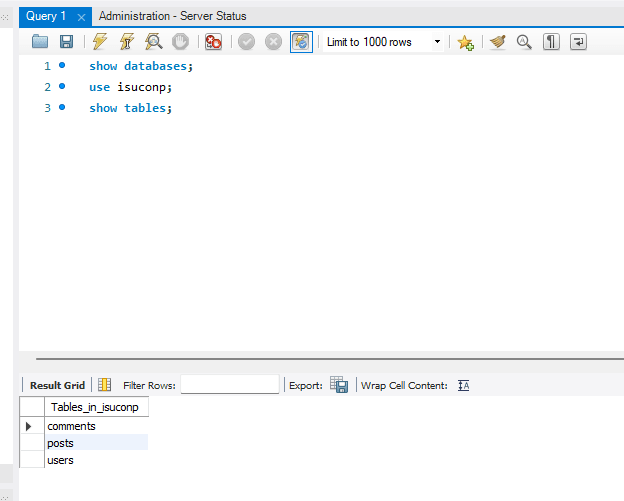Toggle result grid form view icon
The width and height of the screenshot is (624, 501).
click(104, 385)
